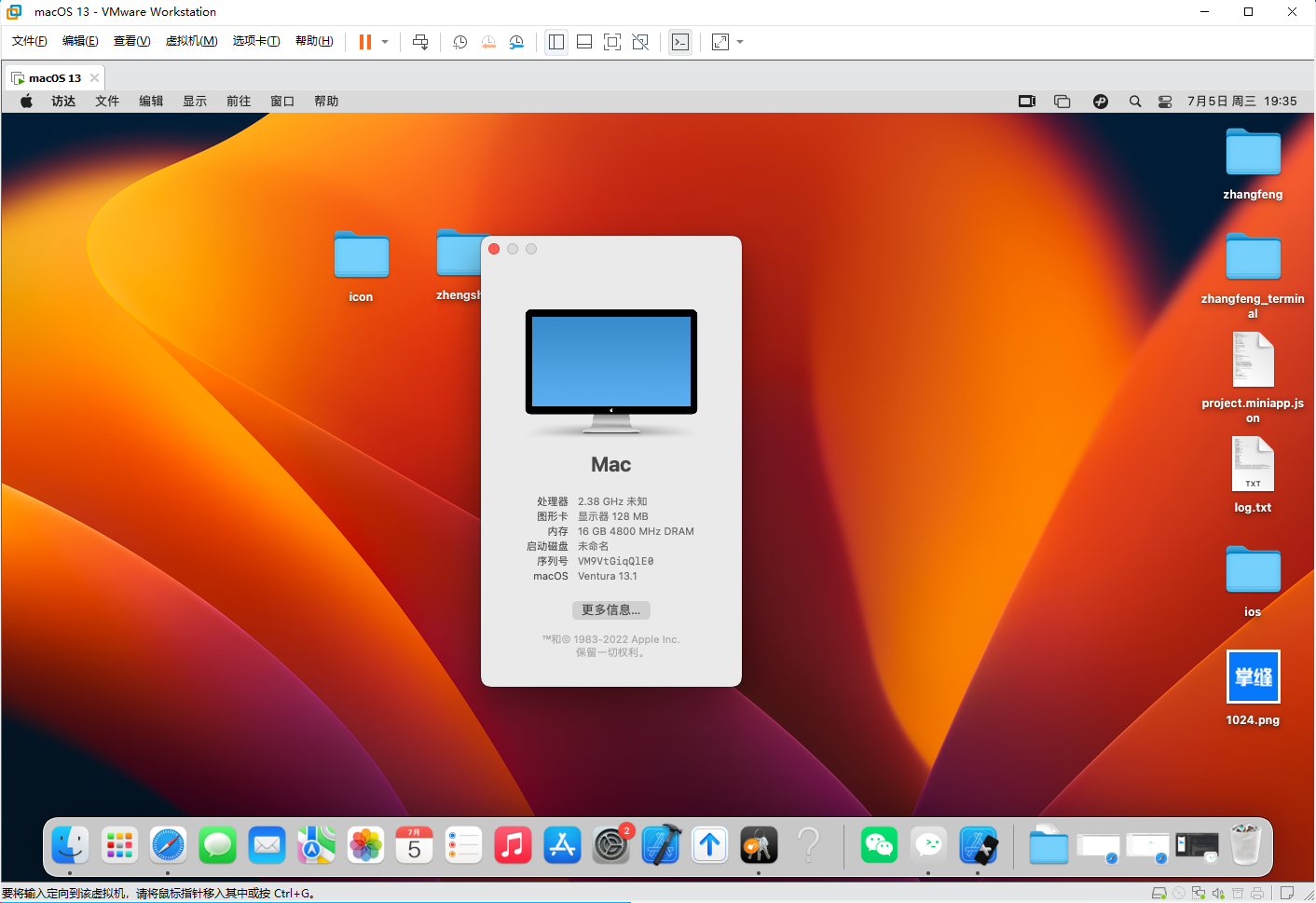Click the date and time 19:35
The height and width of the screenshot is (903, 1316).
click(x=1242, y=102)
